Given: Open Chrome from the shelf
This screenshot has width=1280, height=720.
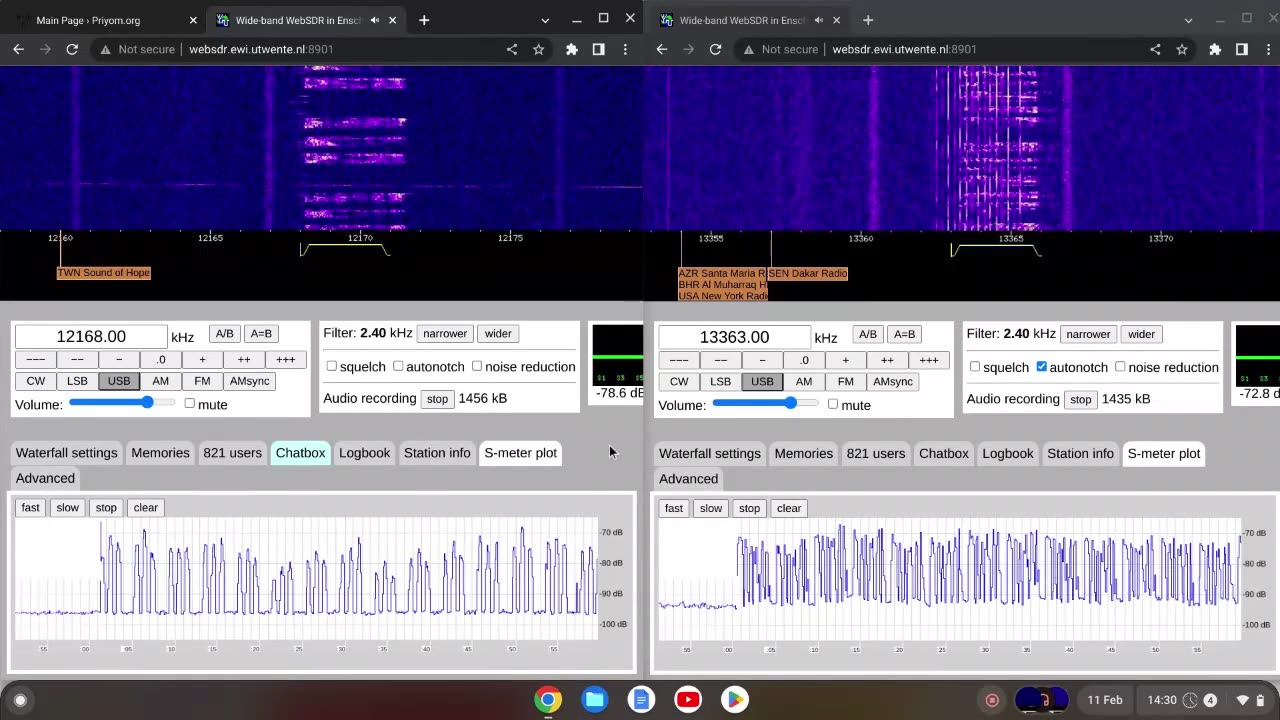Looking at the screenshot, I should tap(547, 699).
